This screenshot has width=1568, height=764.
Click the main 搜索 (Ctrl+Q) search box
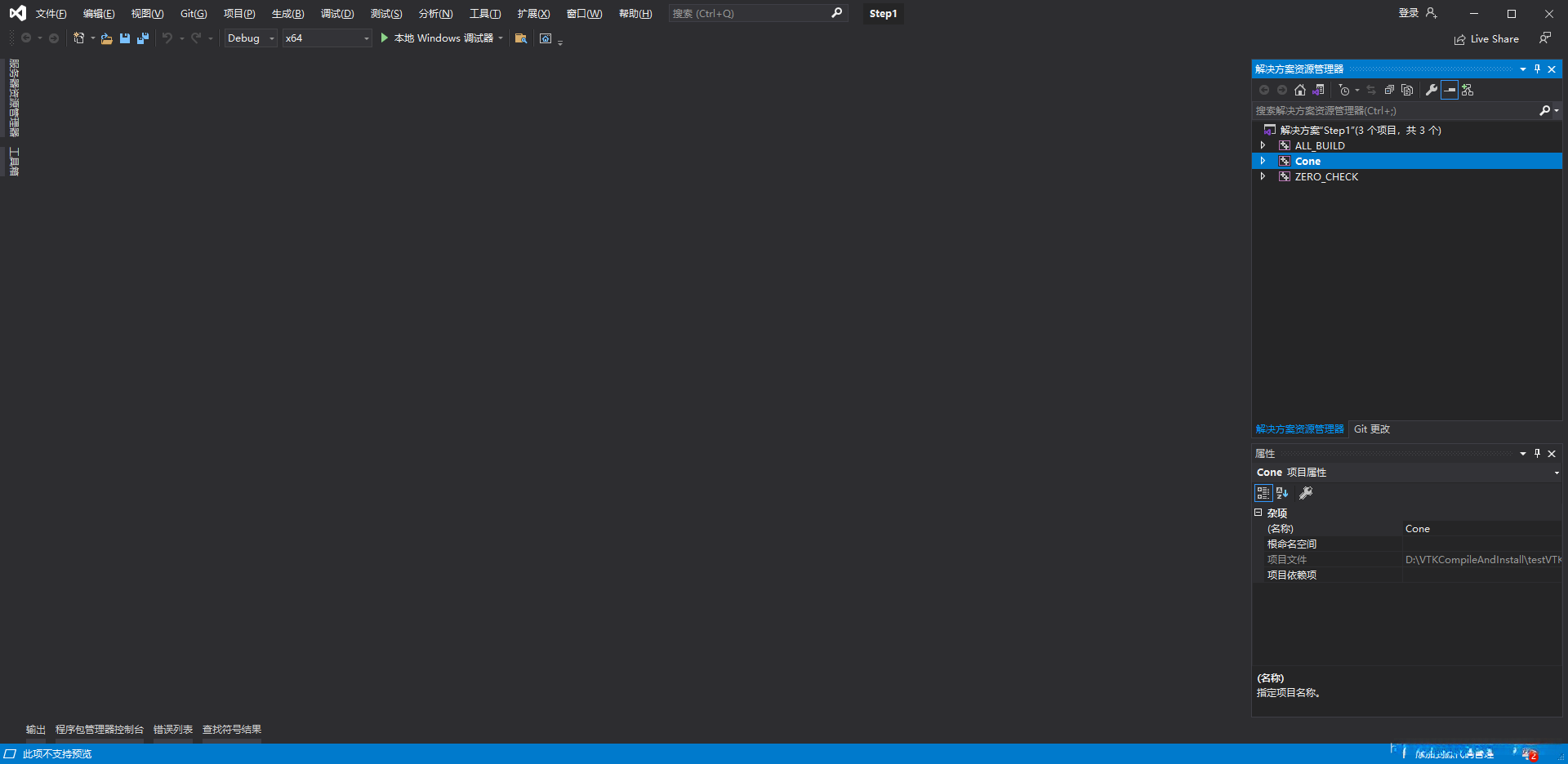(758, 13)
